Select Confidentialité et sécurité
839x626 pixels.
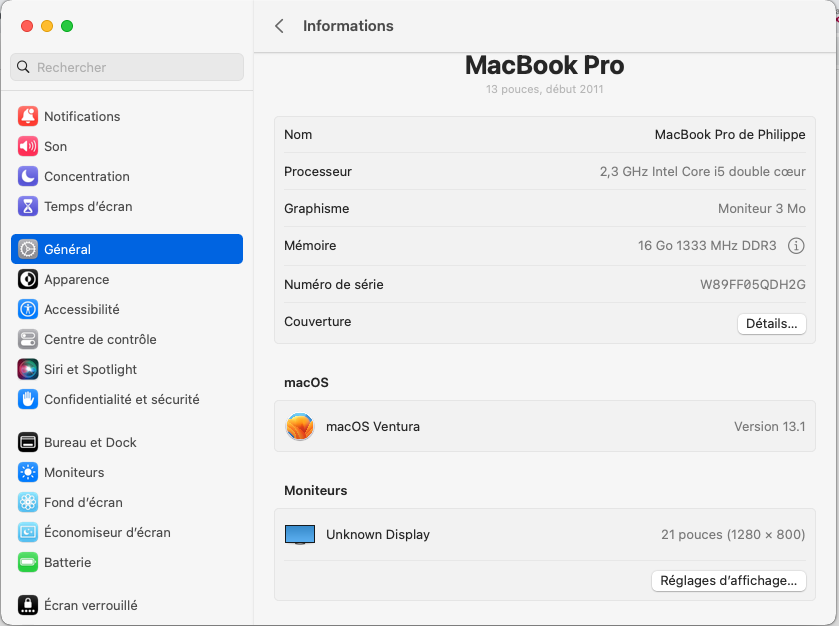tap(127, 399)
